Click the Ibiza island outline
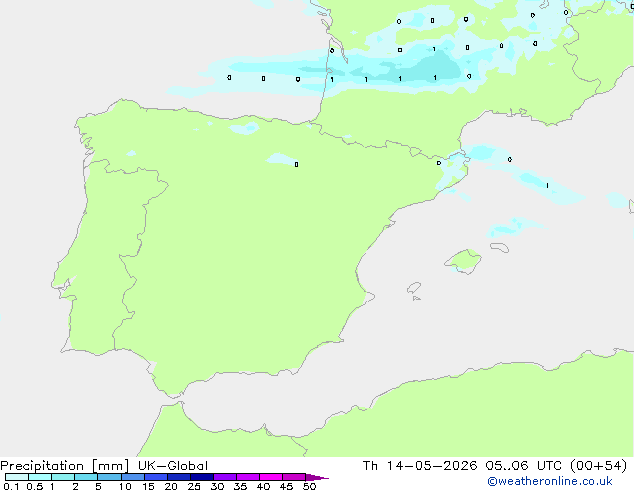634x490 pixels. pyautogui.click(x=414, y=288)
